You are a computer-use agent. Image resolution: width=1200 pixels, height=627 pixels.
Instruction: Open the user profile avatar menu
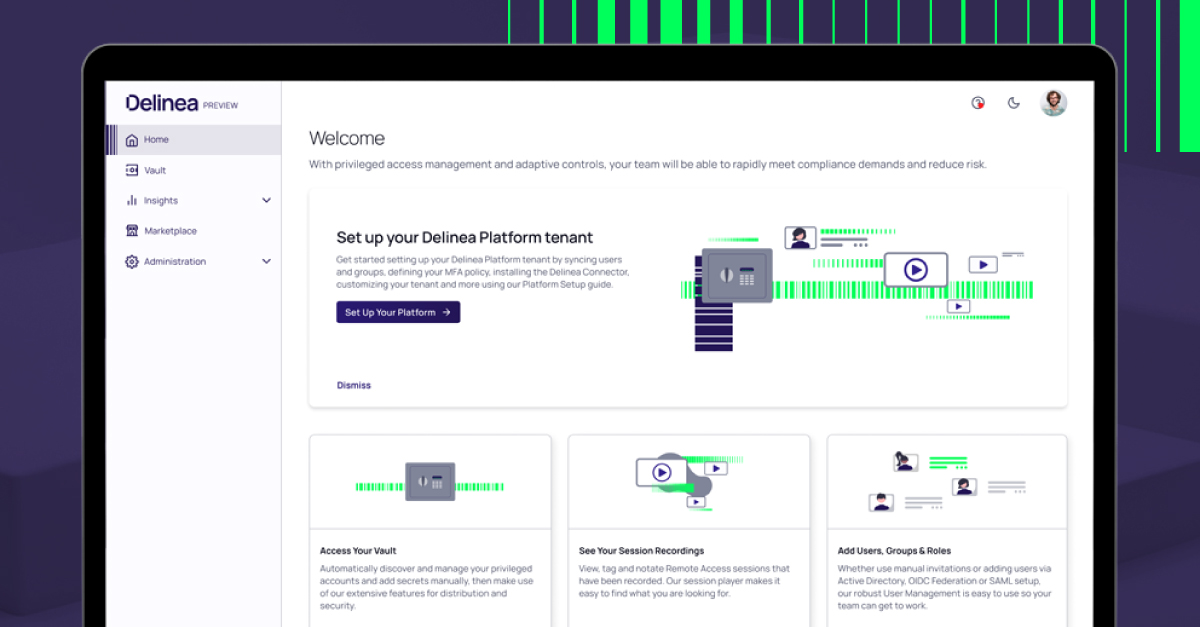click(x=1053, y=103)
